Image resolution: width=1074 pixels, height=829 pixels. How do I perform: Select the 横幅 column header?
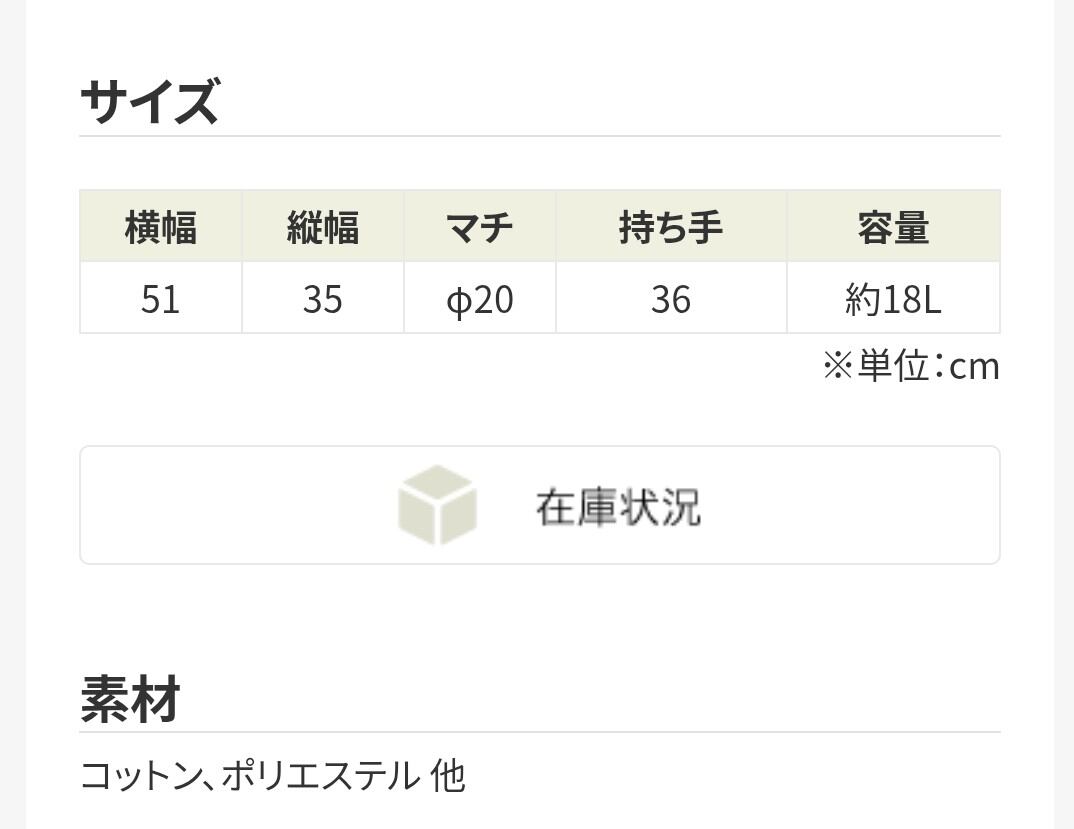(161, 227)
